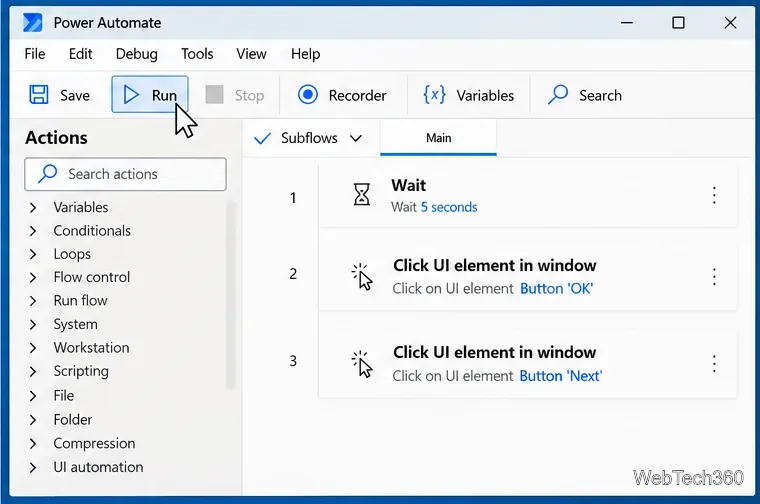The image size is (760, 504).
Task: Click the Actions pane heading
Action: point(56,138)
